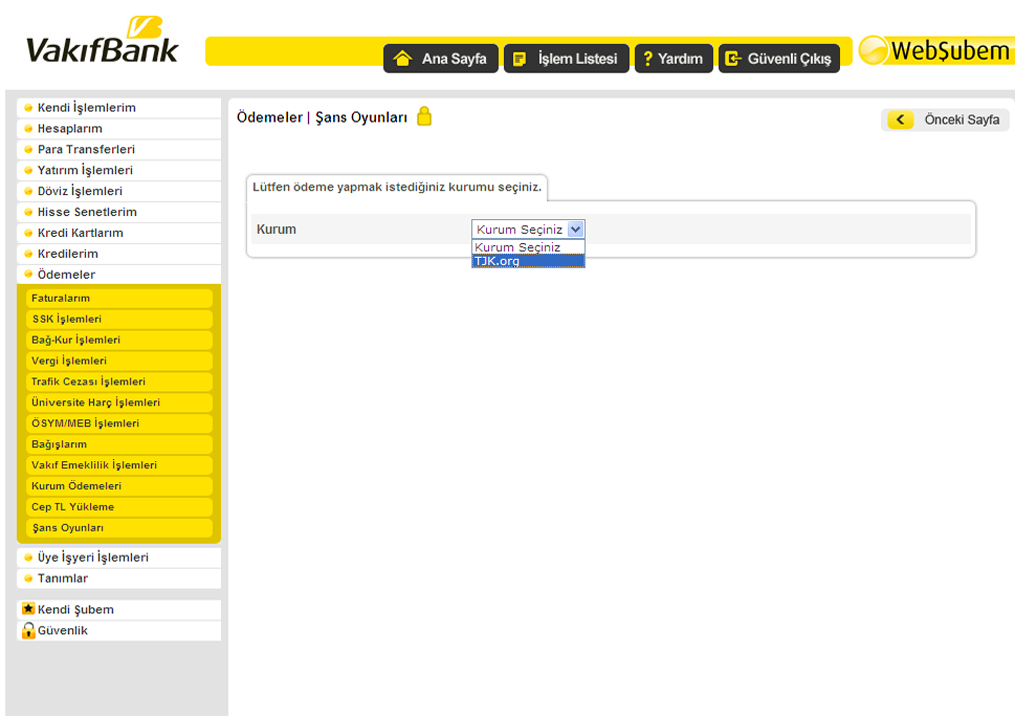Open İşlem Listesi

tap(566, 59)
